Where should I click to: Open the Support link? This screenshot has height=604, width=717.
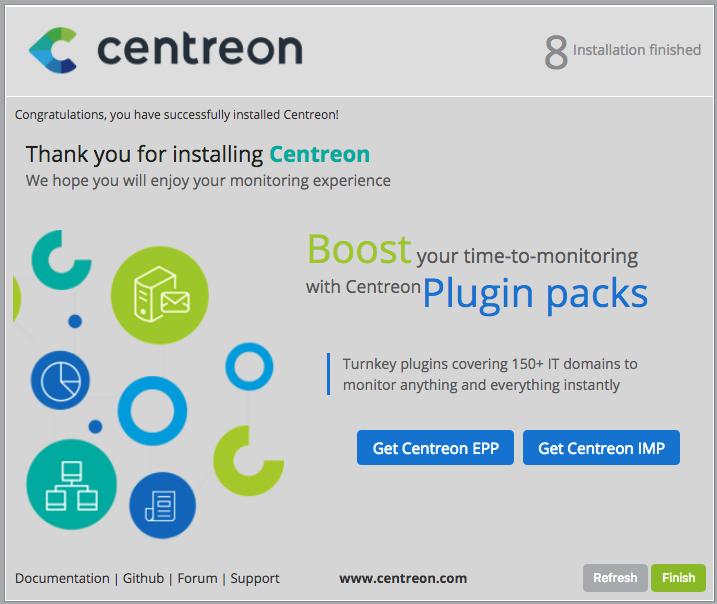[255, 579]
